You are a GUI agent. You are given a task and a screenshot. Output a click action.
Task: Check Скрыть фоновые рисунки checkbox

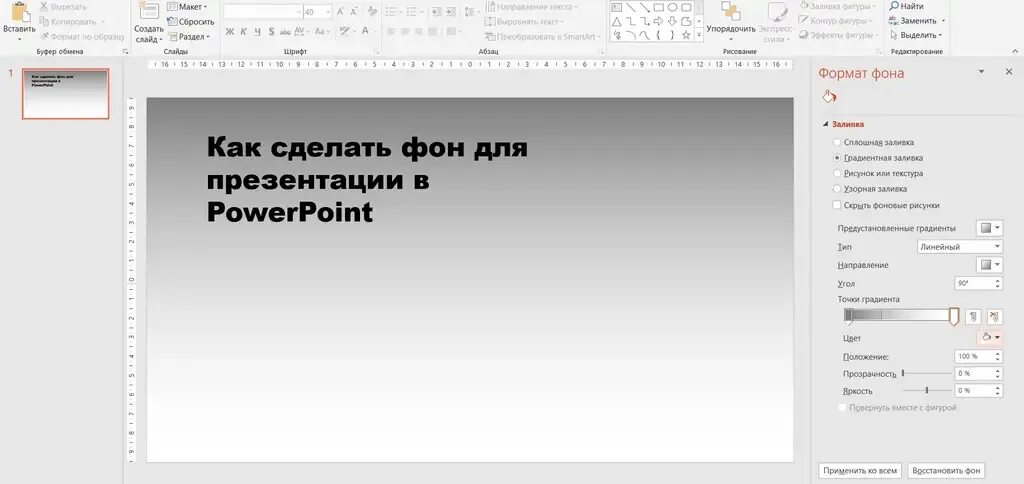pos(837,205)
